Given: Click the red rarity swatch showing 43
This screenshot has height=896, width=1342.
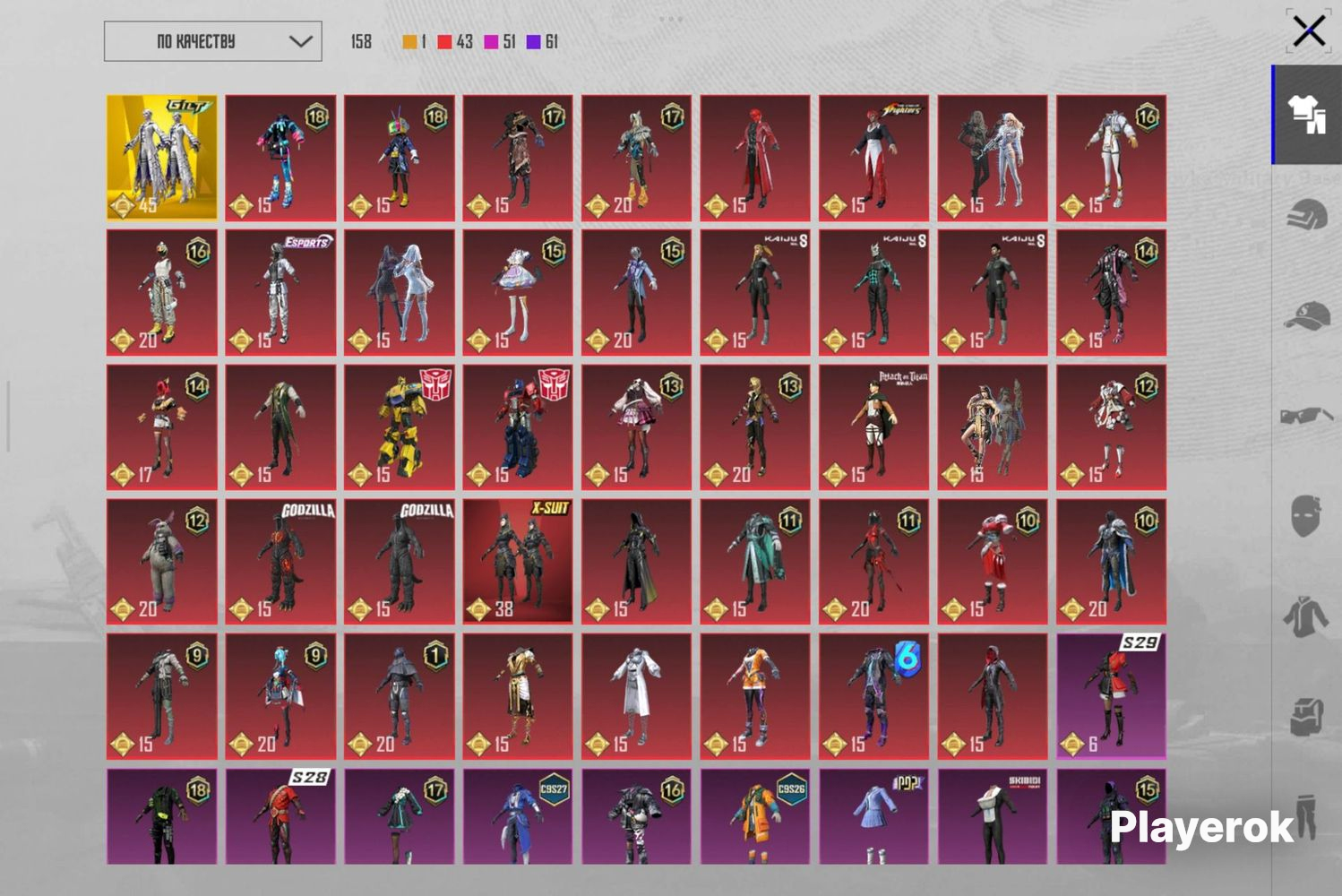Looking at the screenshot, I should coord(444,41).
